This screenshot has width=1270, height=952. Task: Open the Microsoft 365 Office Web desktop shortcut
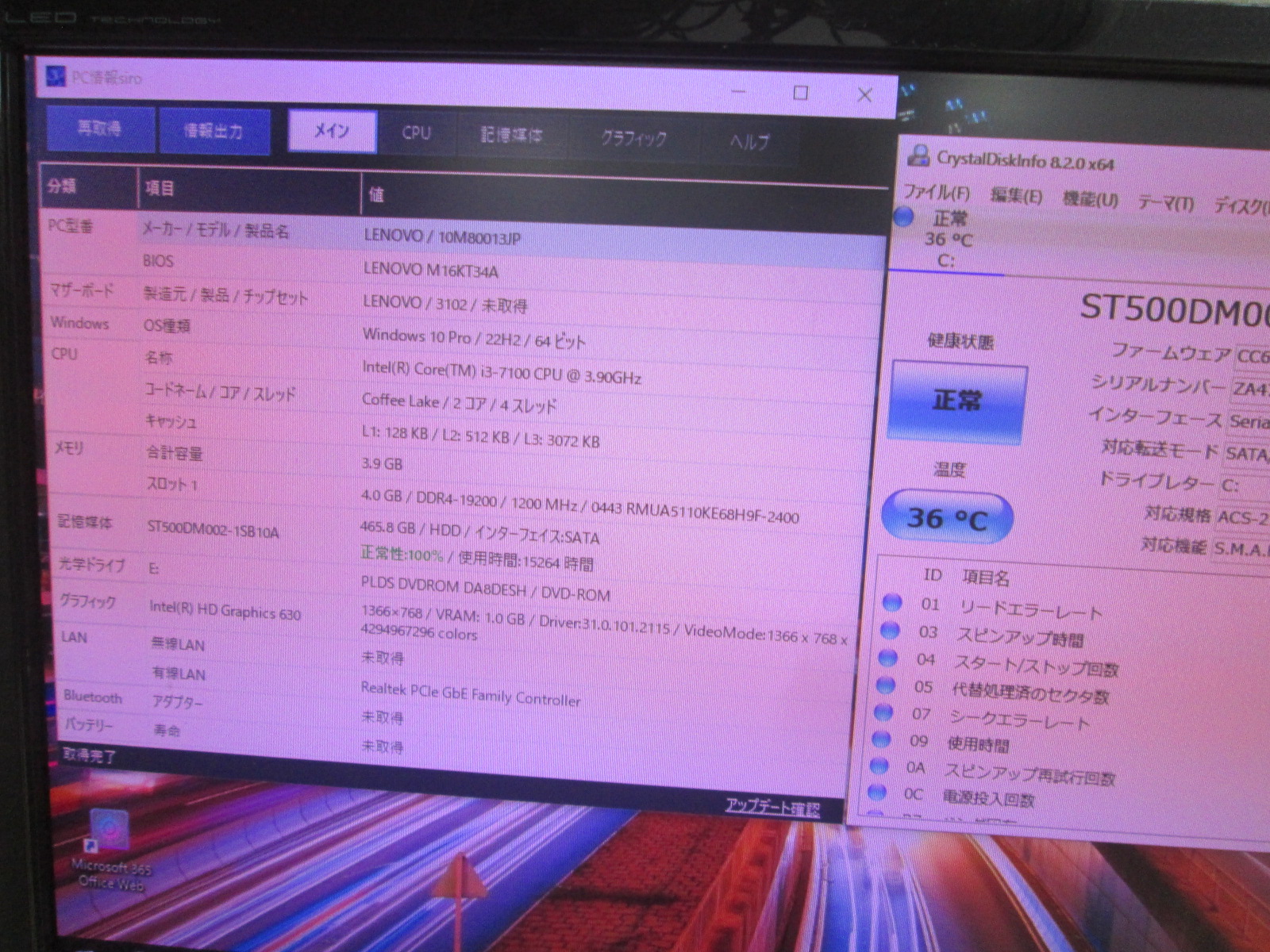click(x=110, y=850)
